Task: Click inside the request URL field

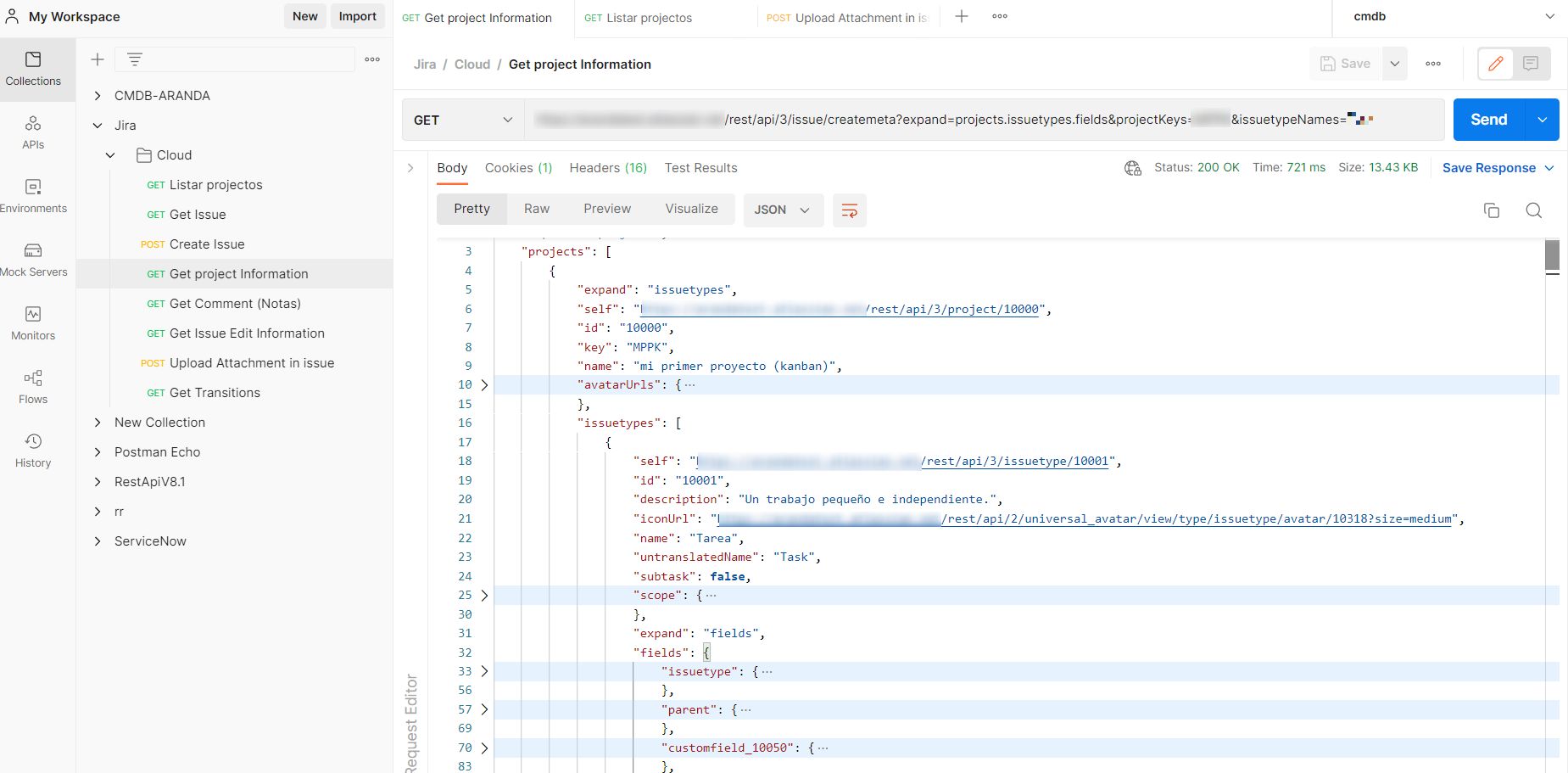Action: click(x=984, y=120)
